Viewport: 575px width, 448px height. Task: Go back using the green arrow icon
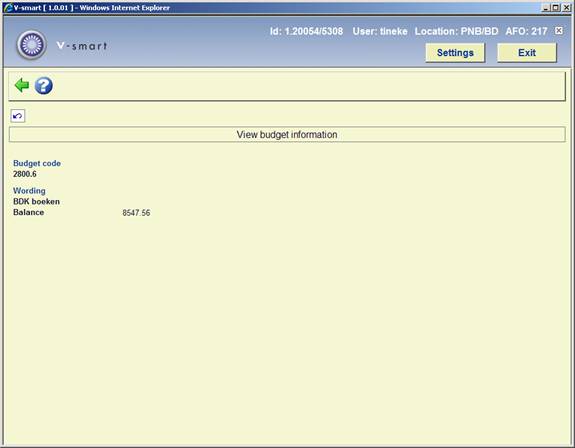tap(22, 85)
